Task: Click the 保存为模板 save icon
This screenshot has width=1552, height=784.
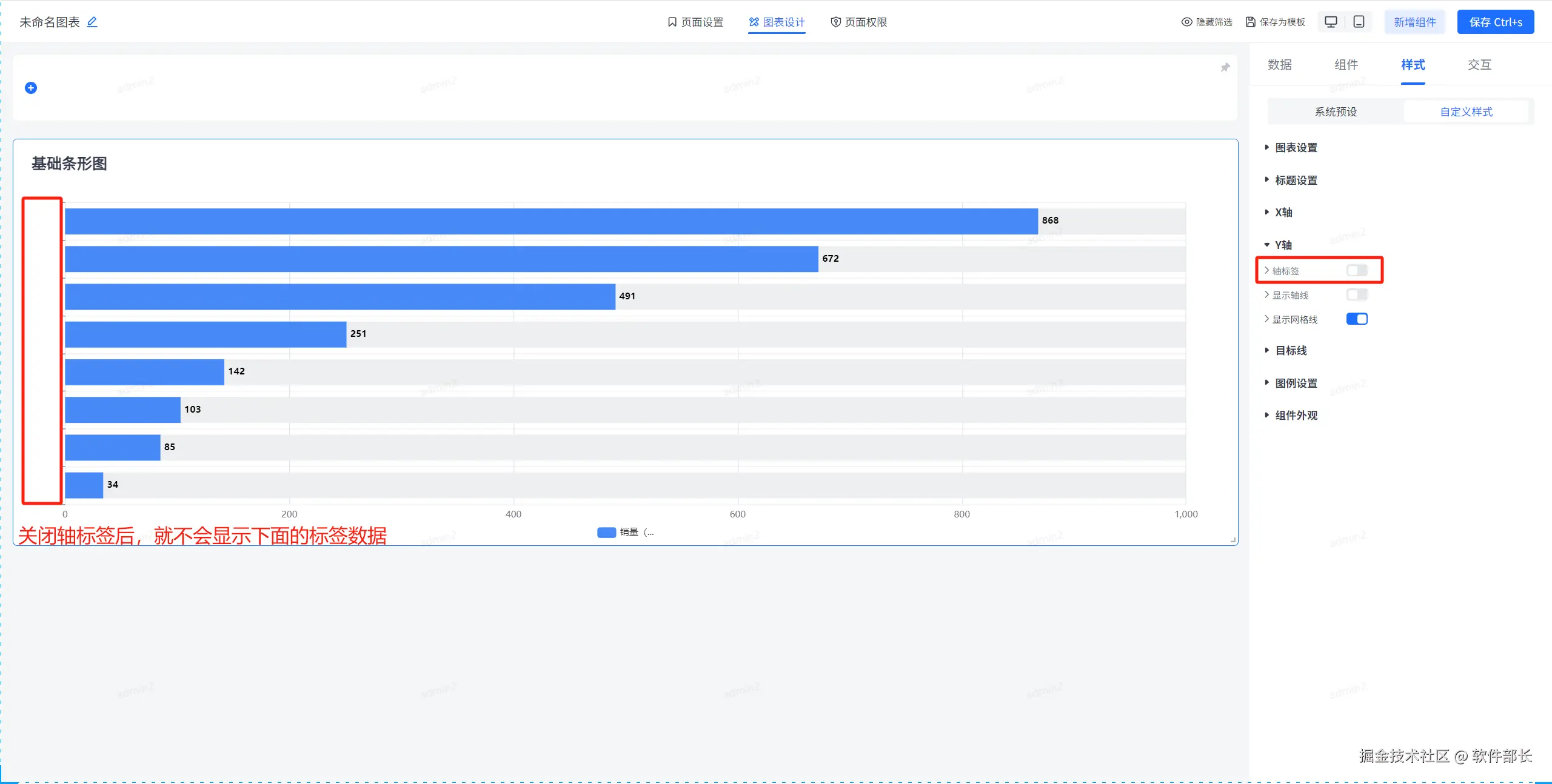Action: (1250, 22)
